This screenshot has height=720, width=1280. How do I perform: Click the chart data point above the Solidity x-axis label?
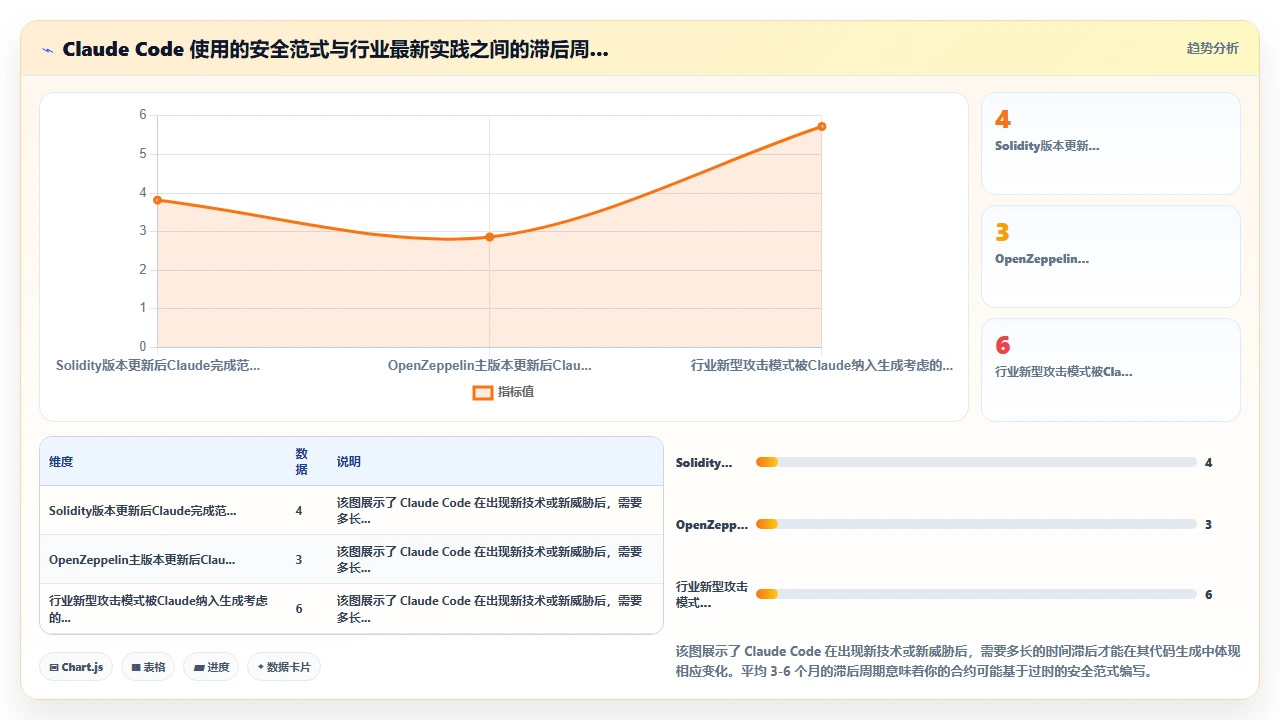pyautogui.click(x=157, y=200)
